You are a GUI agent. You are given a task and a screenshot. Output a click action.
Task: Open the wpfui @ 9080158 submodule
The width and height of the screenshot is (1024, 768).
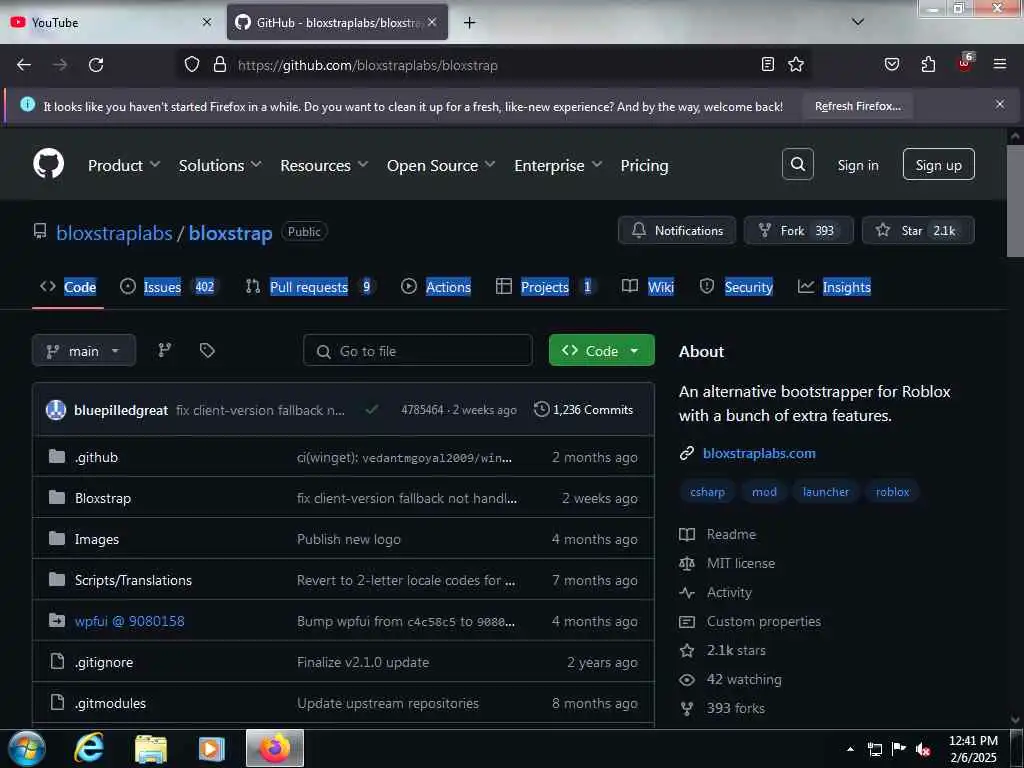[x=129, y=621]
